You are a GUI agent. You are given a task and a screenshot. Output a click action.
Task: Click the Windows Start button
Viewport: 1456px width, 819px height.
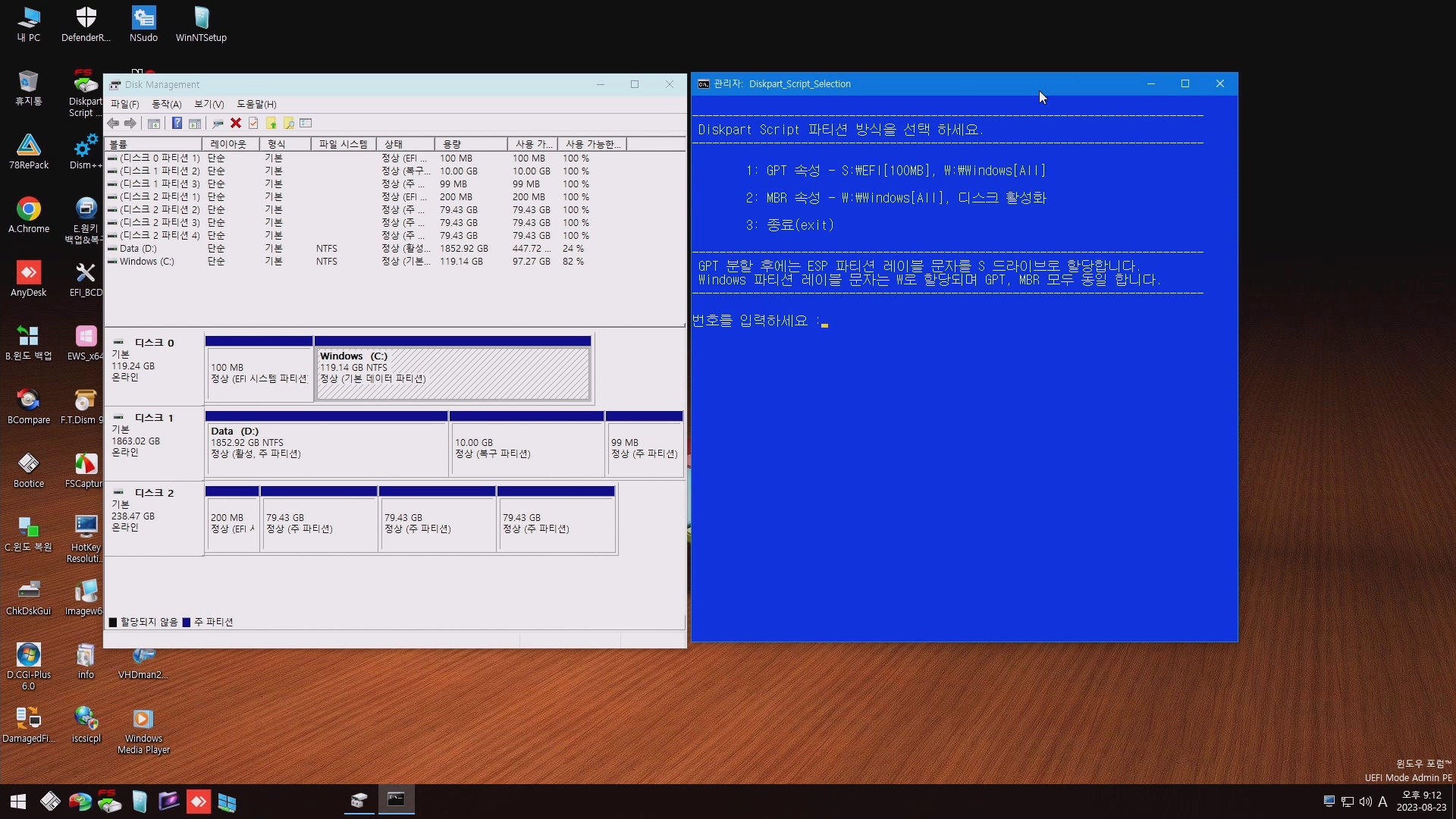point(18,802)
